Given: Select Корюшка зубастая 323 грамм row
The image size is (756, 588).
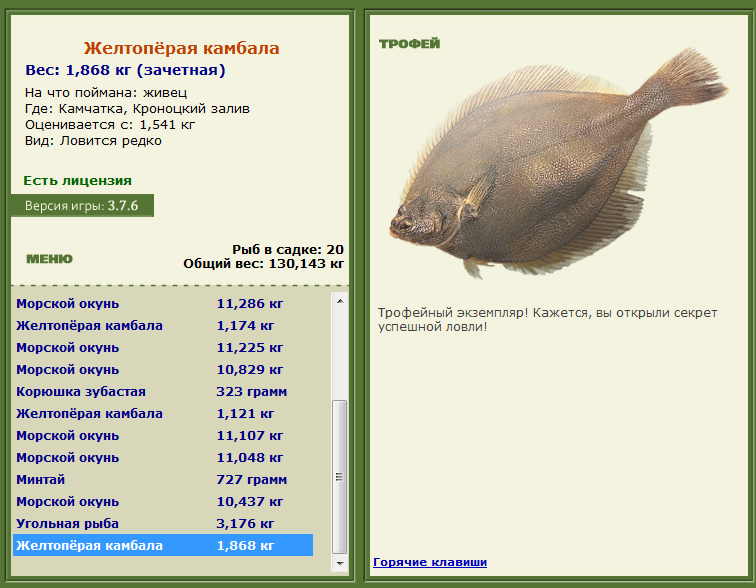Looking at the screenshot, I should (163, 392).
